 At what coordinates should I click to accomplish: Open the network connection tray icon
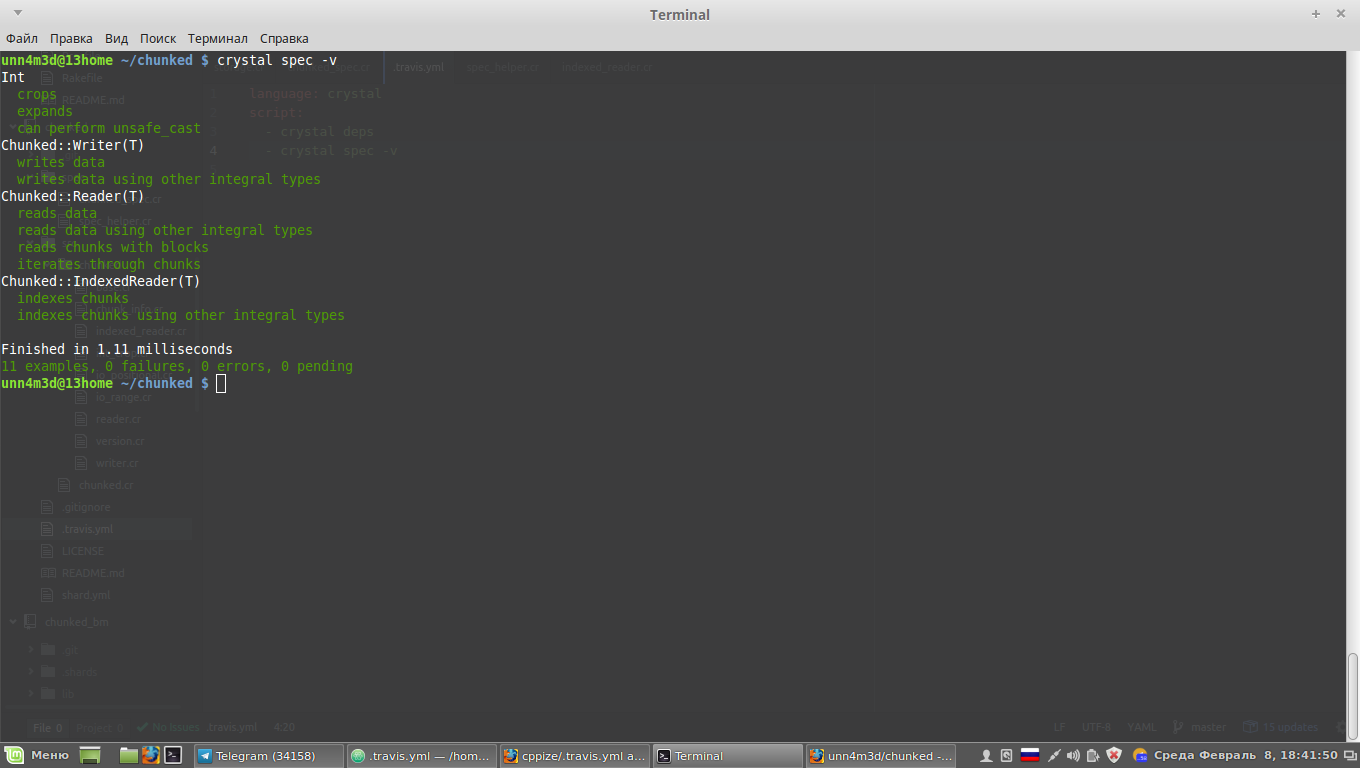coord(1054,756)
